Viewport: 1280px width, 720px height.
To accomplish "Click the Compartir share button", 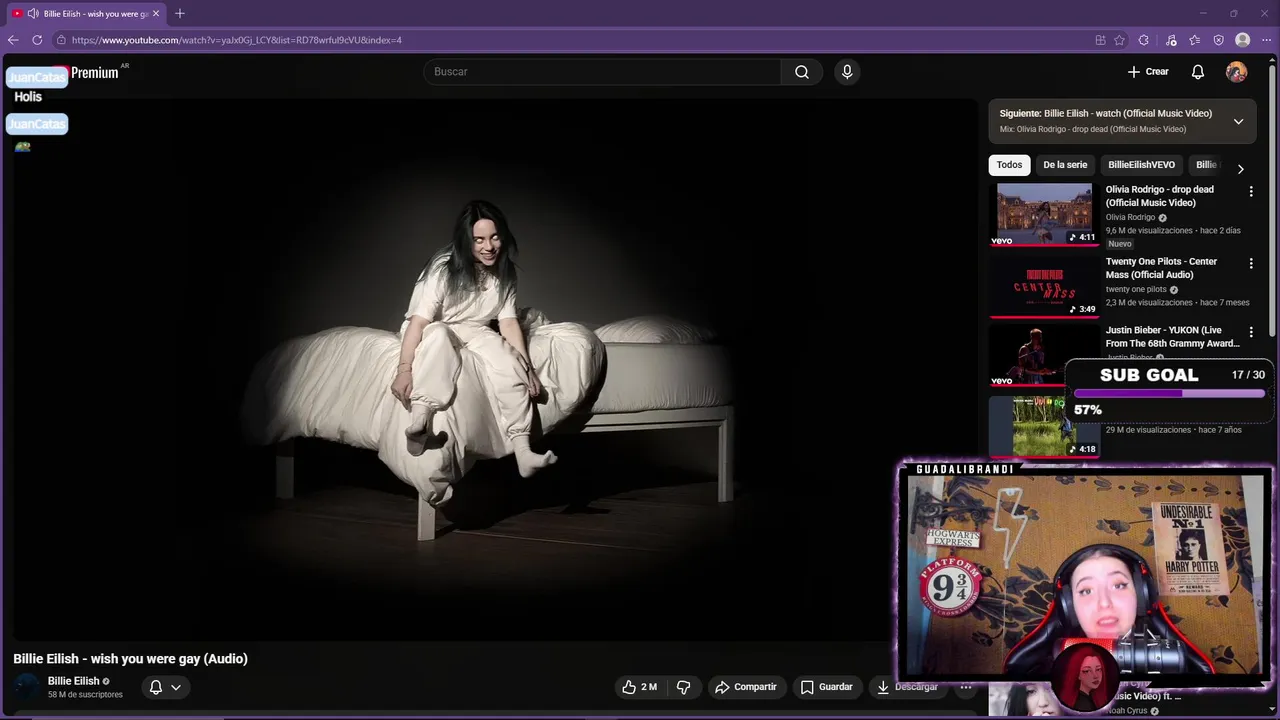I will pyautogui.click(x=746, y=687).
